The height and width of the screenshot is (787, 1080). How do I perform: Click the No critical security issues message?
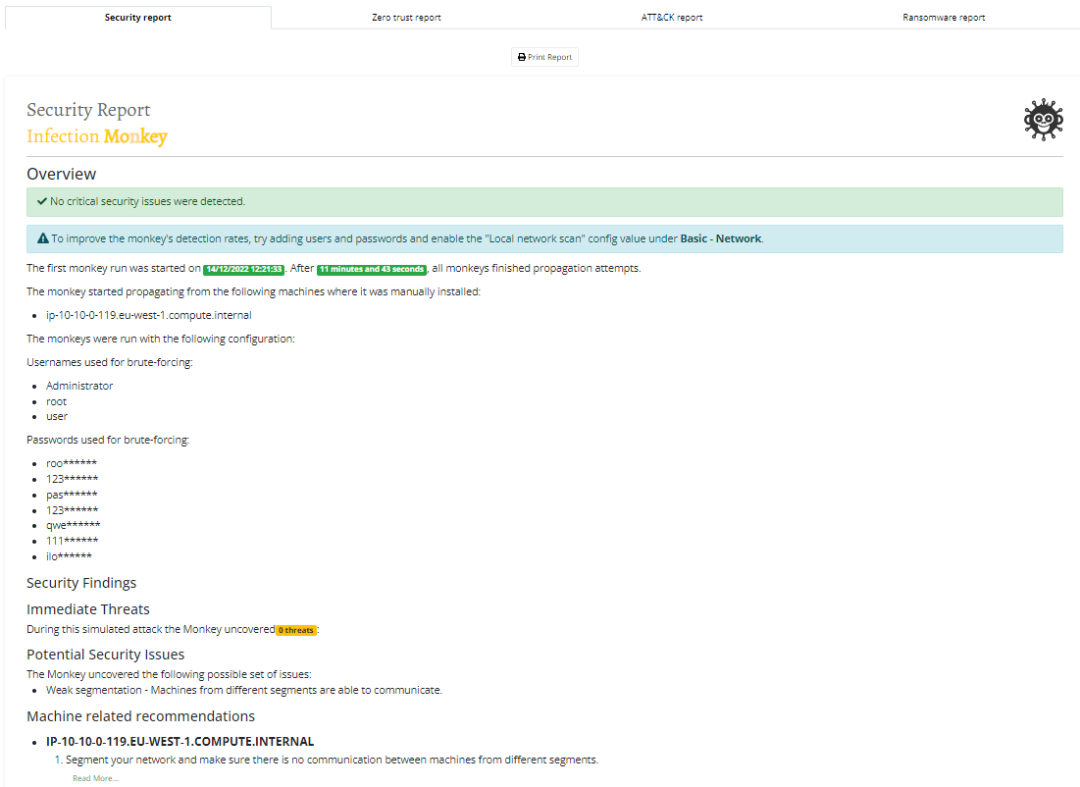[147, 201]
